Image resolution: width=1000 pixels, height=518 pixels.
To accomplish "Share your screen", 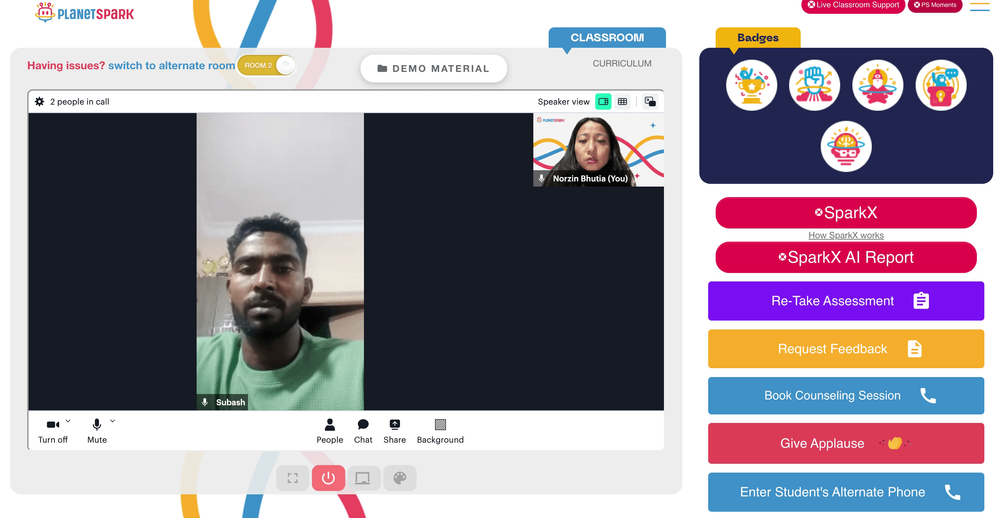I will pos(395,431).
